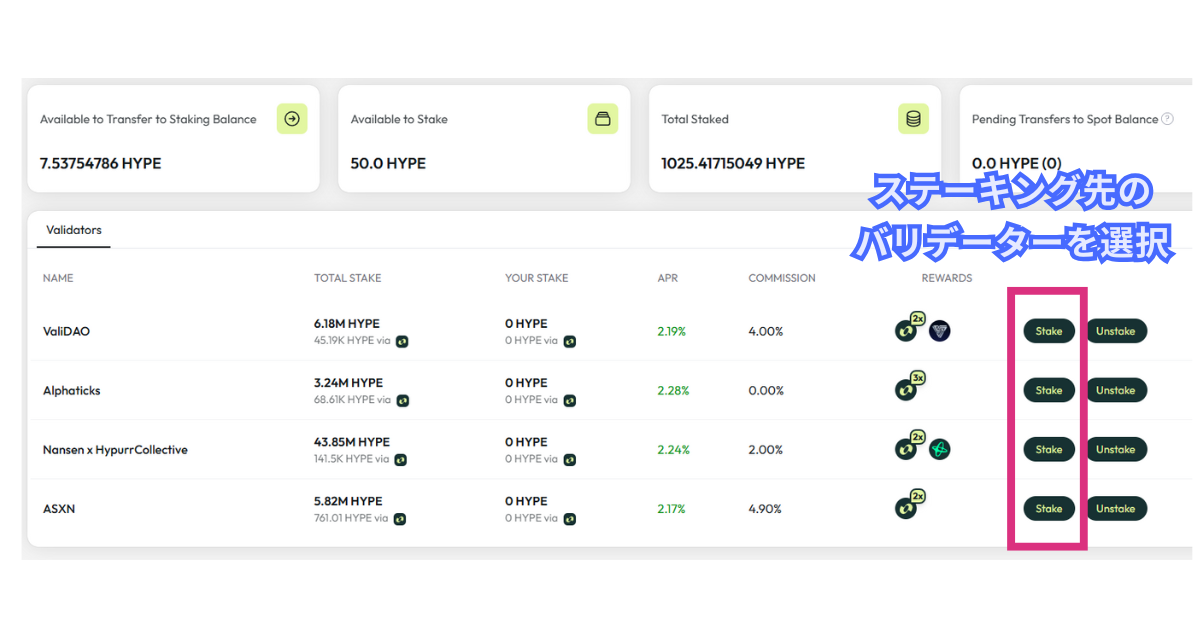1200x630 pixels.
Task: Click the token icon beside 68.61K HYPE via
Action: coord(402,400)
